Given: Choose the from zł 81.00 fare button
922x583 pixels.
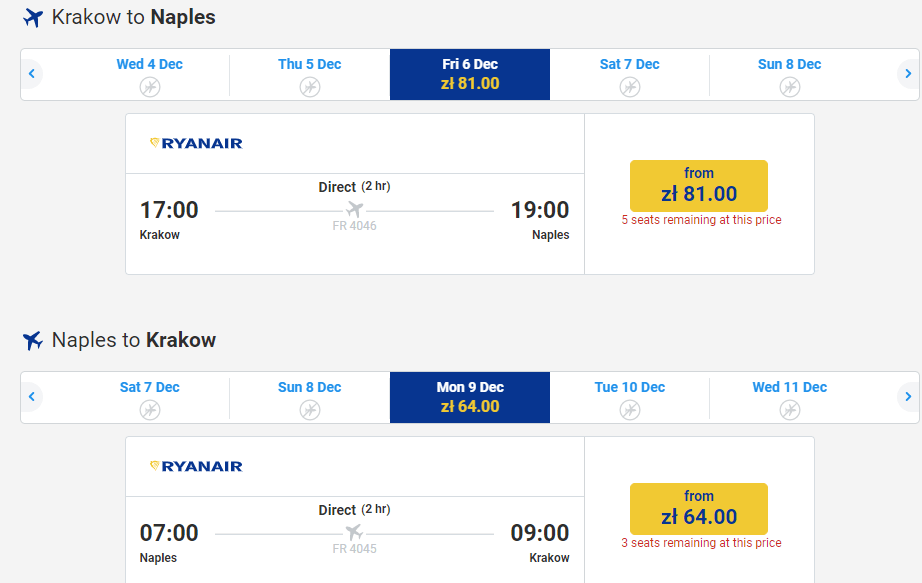Looking at the screenshot, I should coord(698,185).
